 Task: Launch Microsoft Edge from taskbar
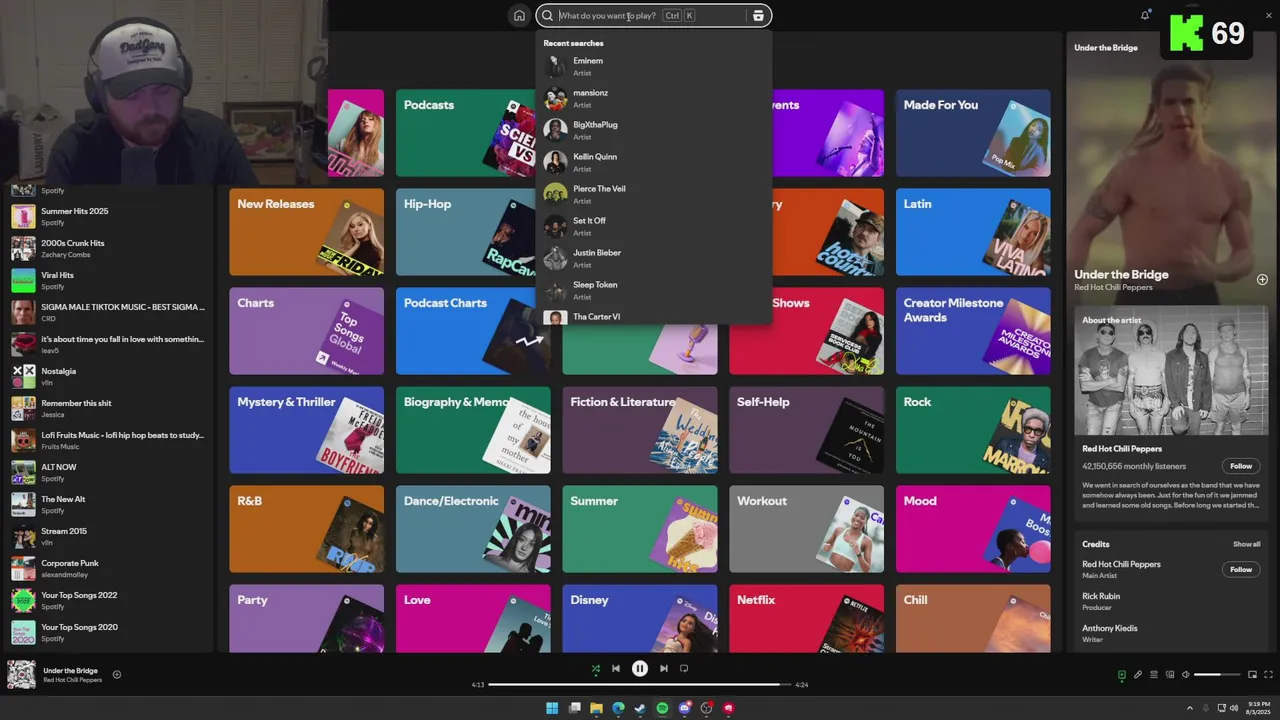point(618,708)
